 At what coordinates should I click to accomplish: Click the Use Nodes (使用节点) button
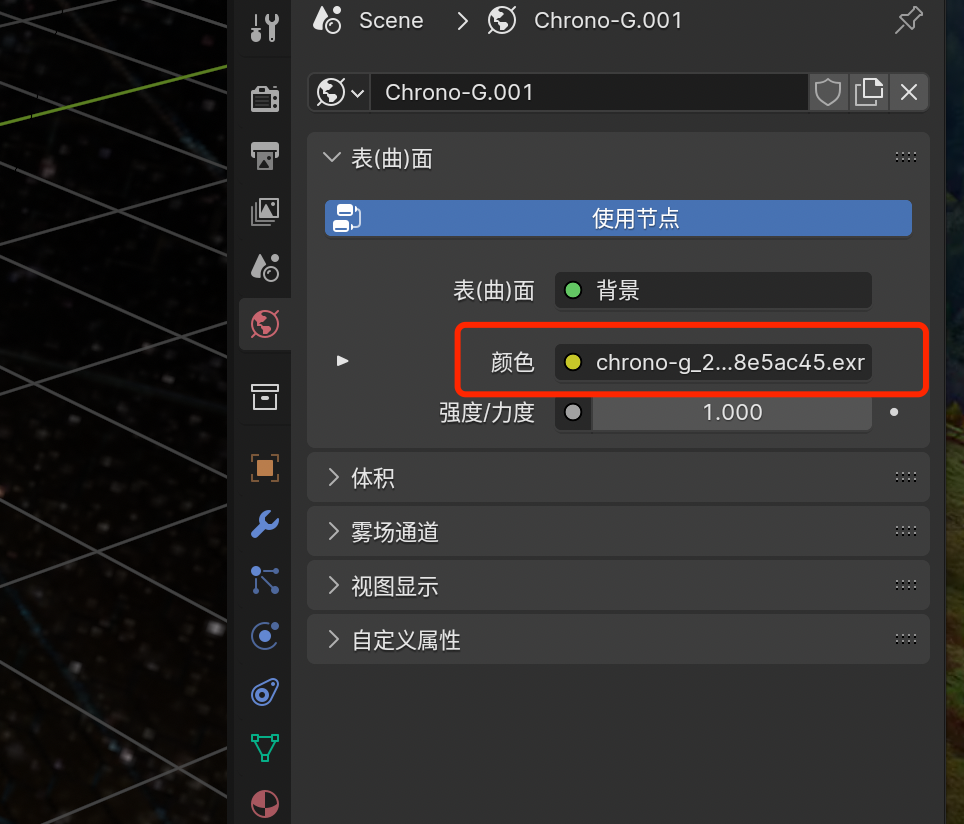618,218
